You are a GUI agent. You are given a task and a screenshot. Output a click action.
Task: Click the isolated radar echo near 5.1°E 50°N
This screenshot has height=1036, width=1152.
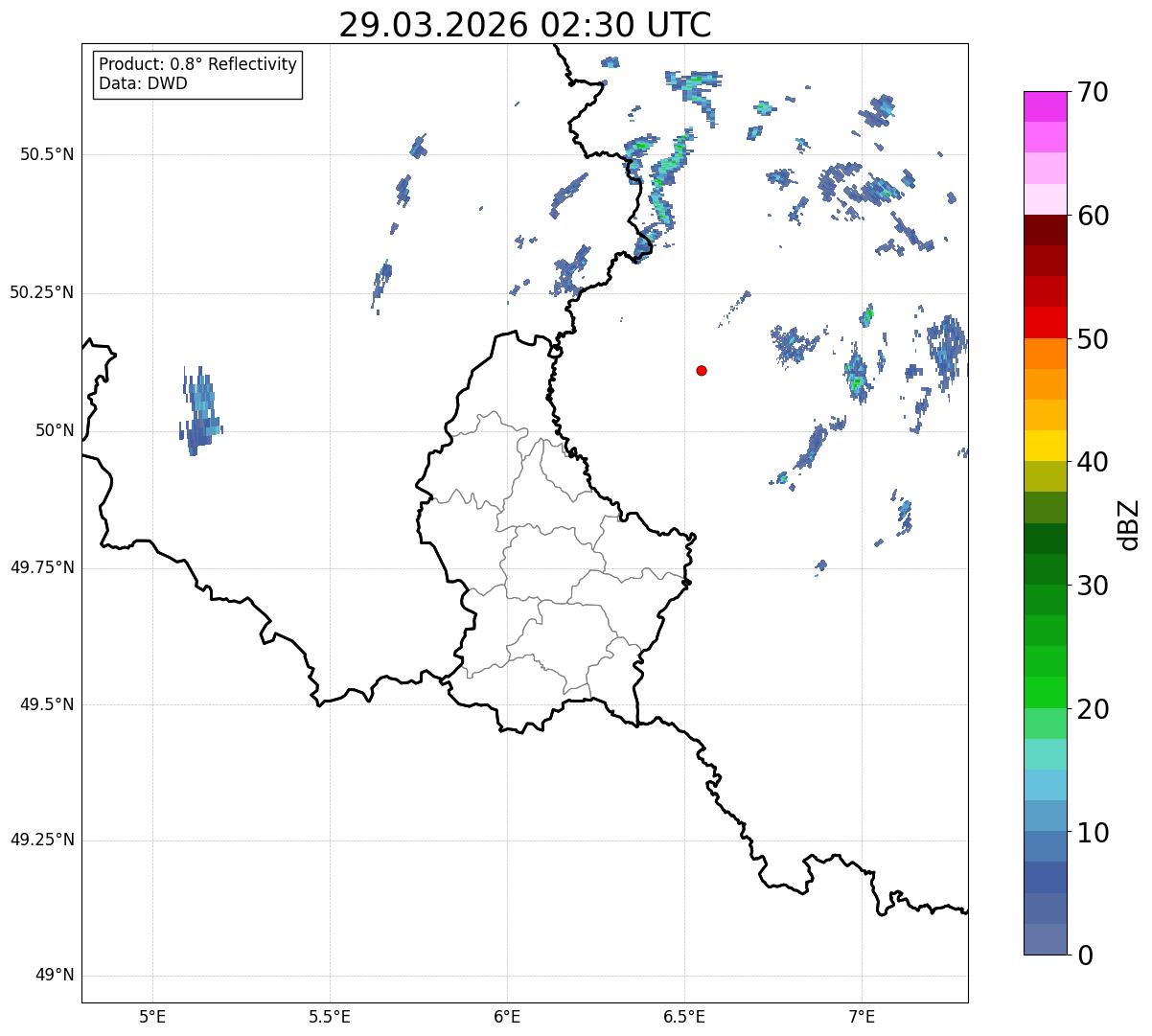coord(200,410)
